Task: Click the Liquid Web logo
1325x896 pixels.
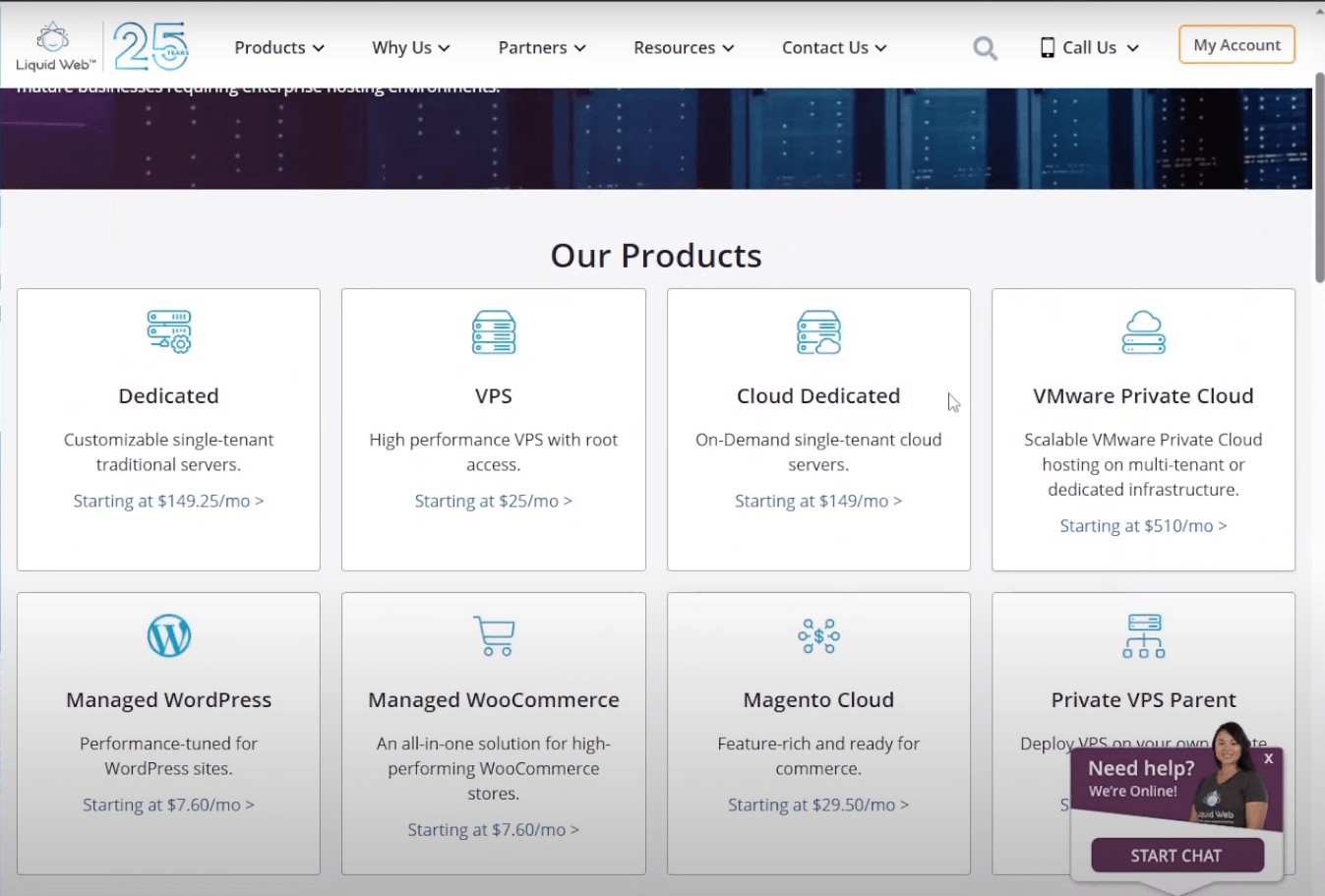Action: coord(55,46)
